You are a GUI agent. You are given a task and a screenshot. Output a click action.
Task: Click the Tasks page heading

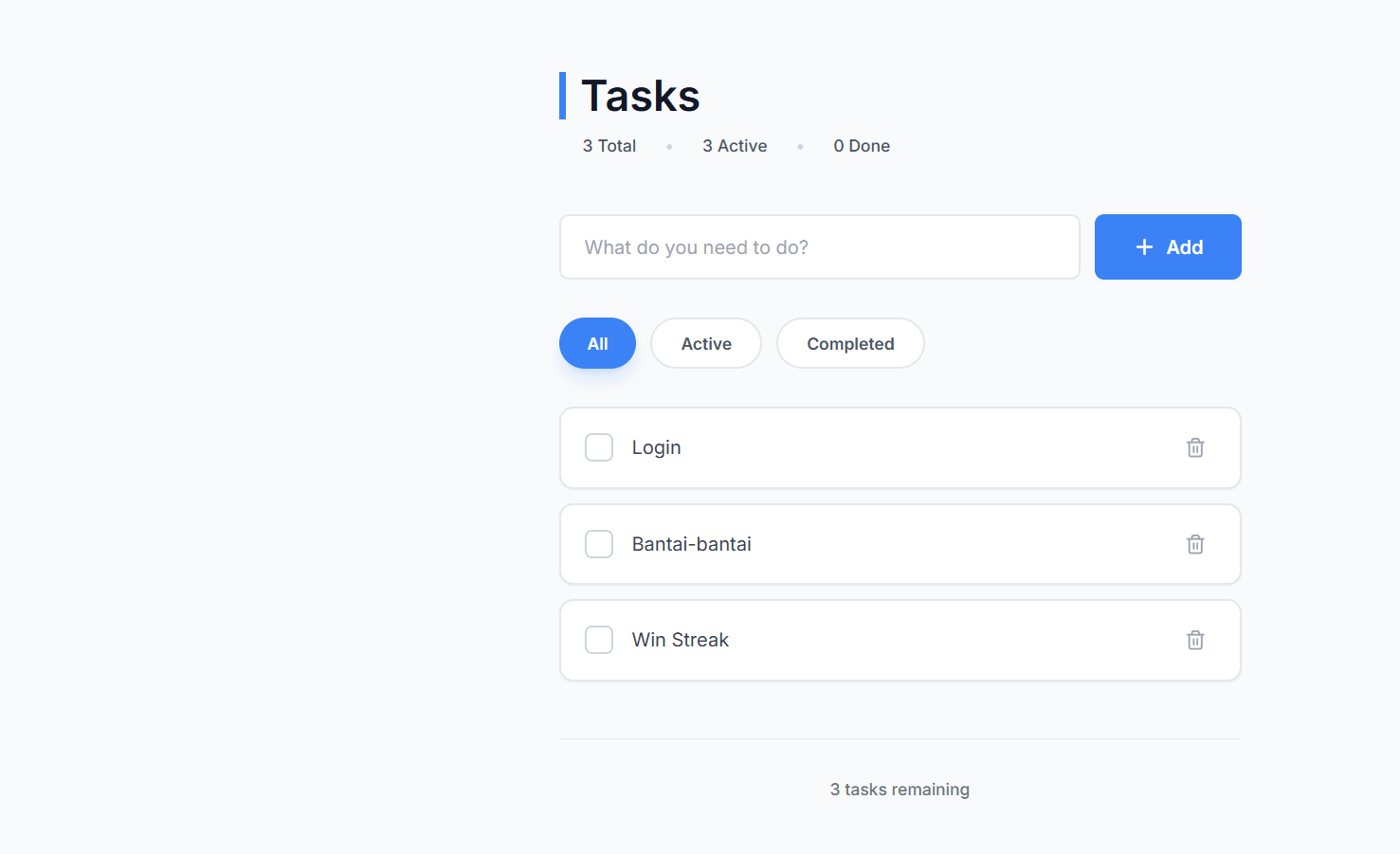click(x=640, y=96)
